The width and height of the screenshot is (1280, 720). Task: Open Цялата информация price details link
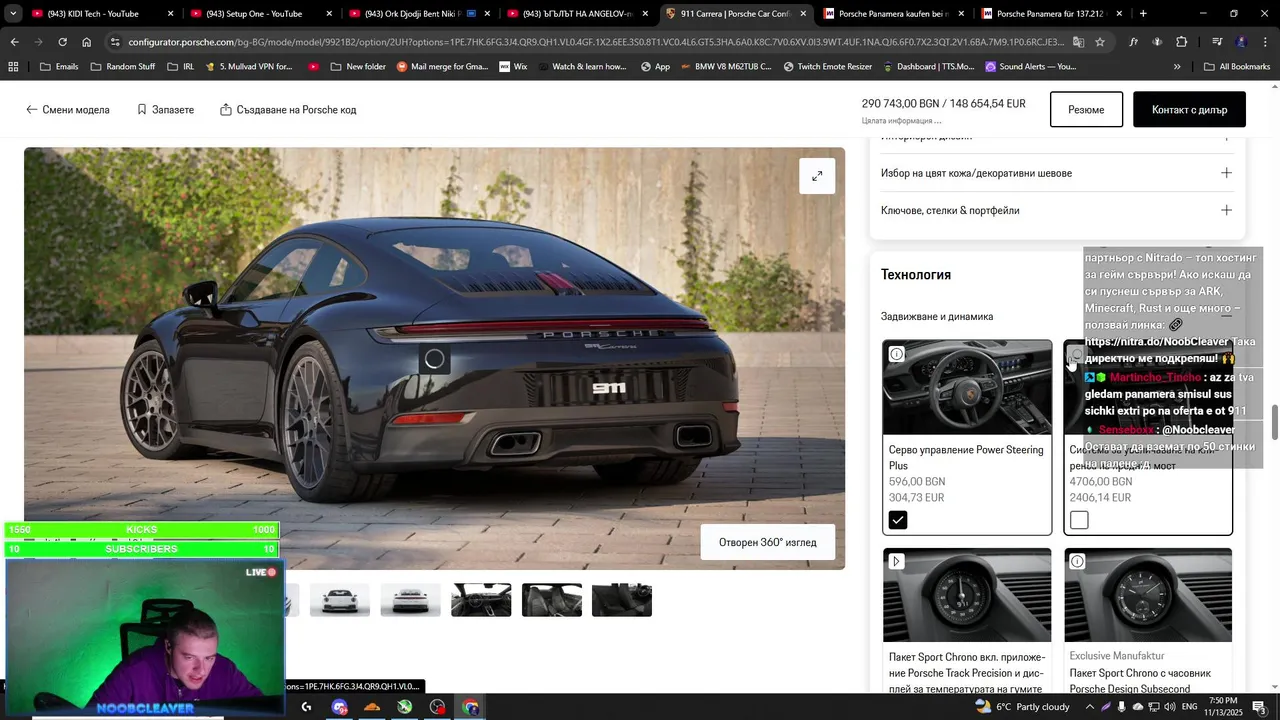pos(901,121)
